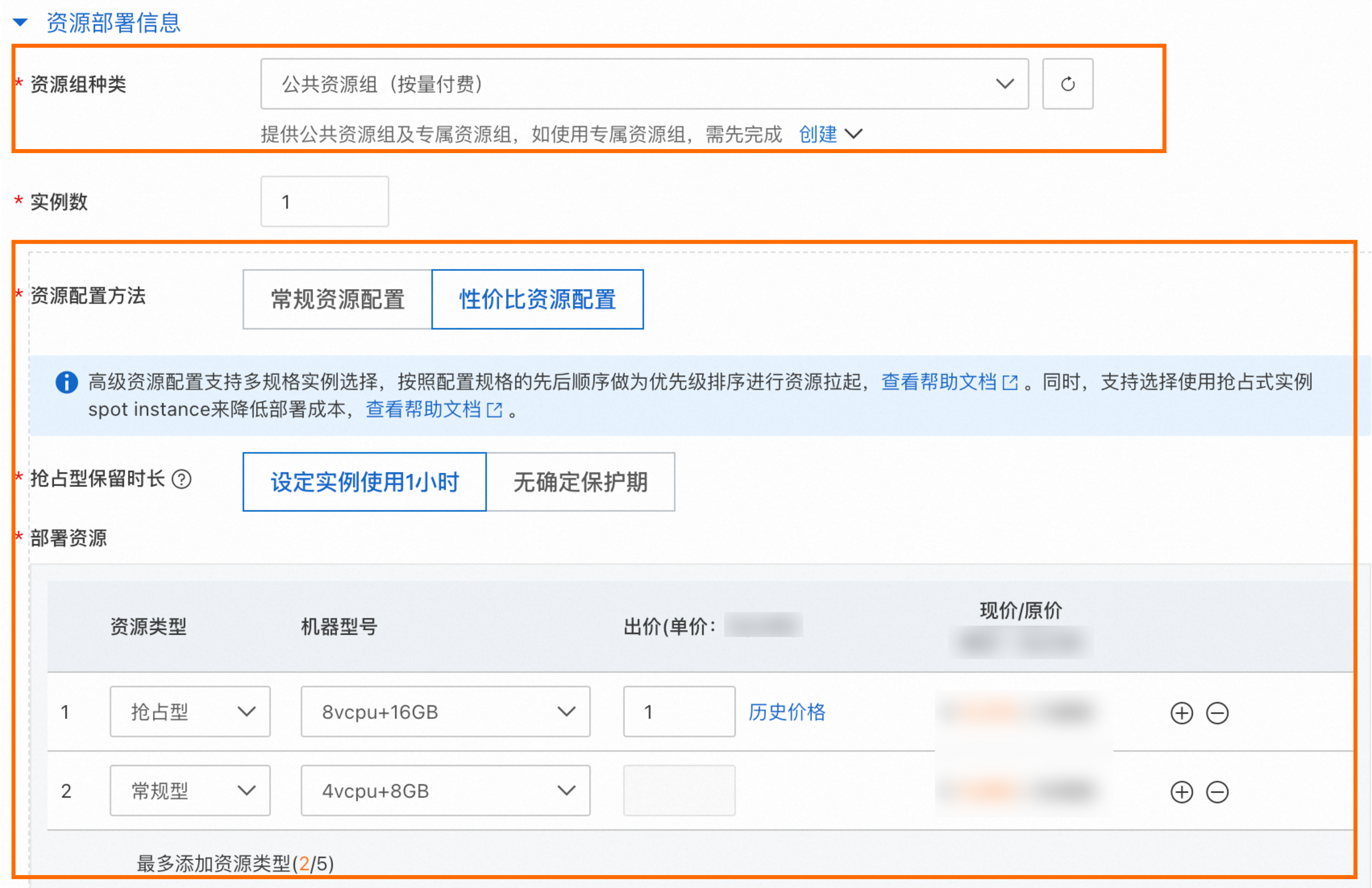1372x888 pixels.
Task: Click the 创建 link
Action: click(817, 134)
